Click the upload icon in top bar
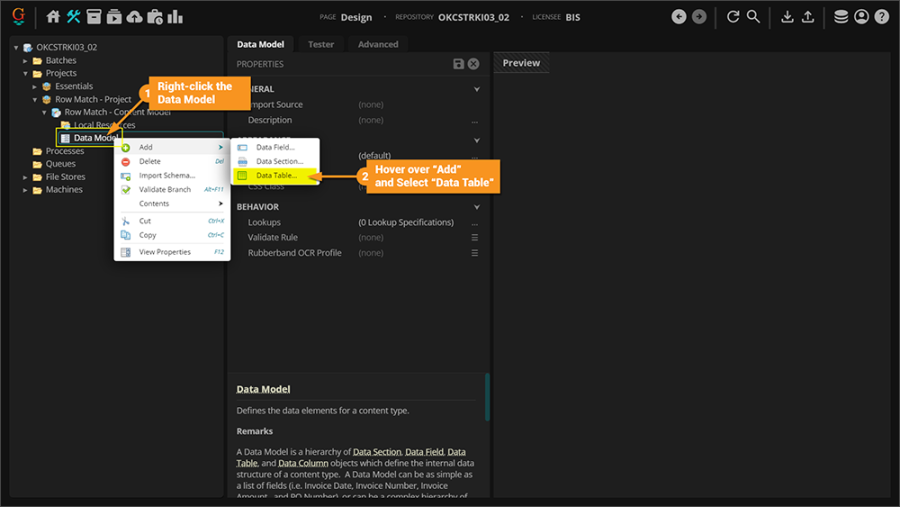 808,17
